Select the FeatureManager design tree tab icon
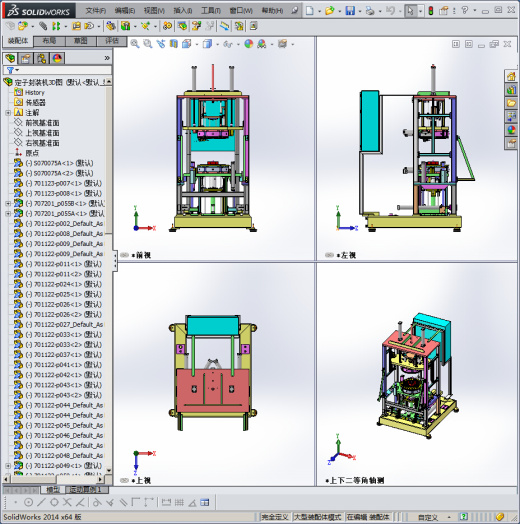This screenshot has height=524, width=520. click(x=10, y=58)
